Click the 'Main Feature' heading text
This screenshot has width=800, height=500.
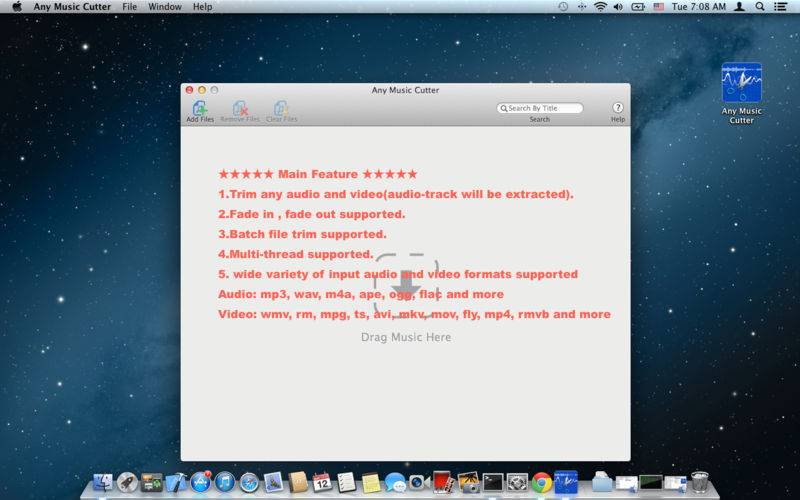click(317, 174)
